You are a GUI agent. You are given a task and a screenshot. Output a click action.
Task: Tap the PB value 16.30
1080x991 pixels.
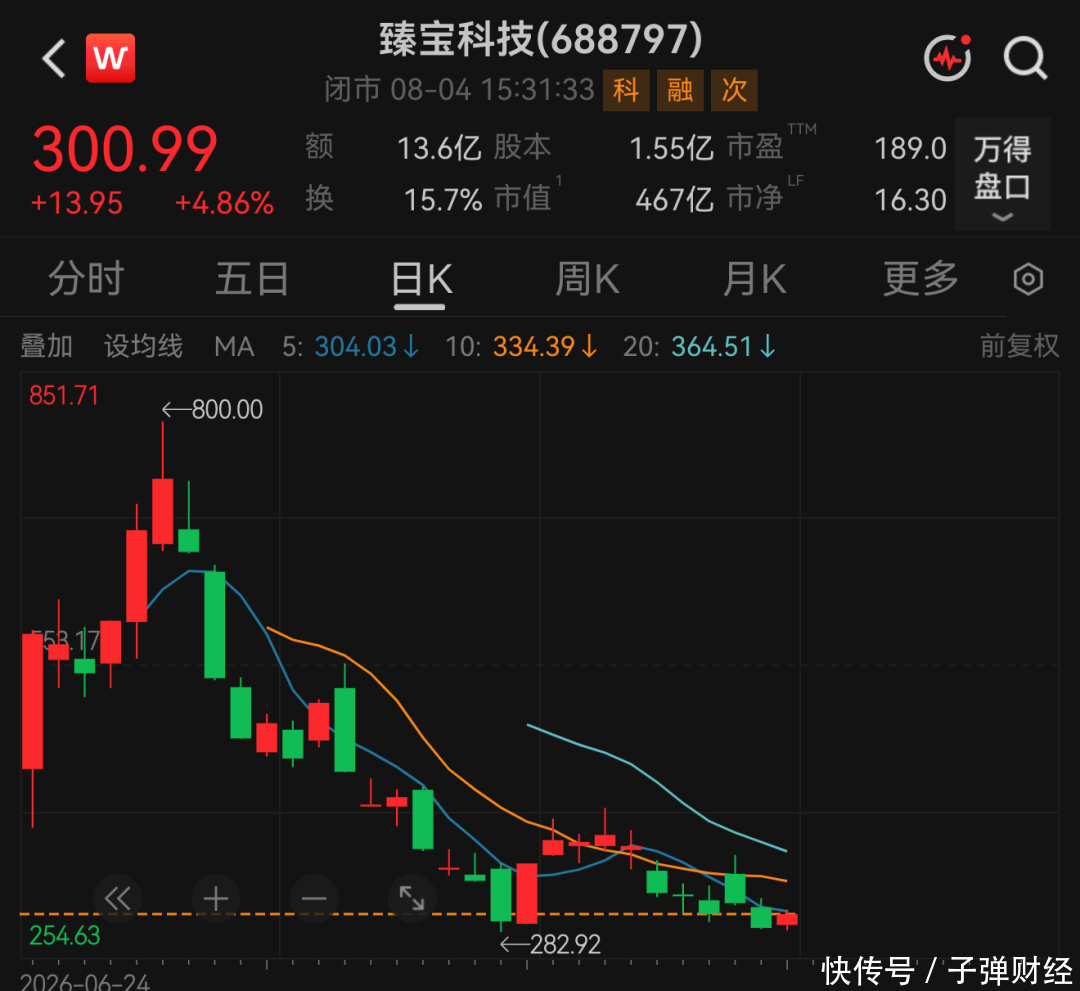click(911, 200)
